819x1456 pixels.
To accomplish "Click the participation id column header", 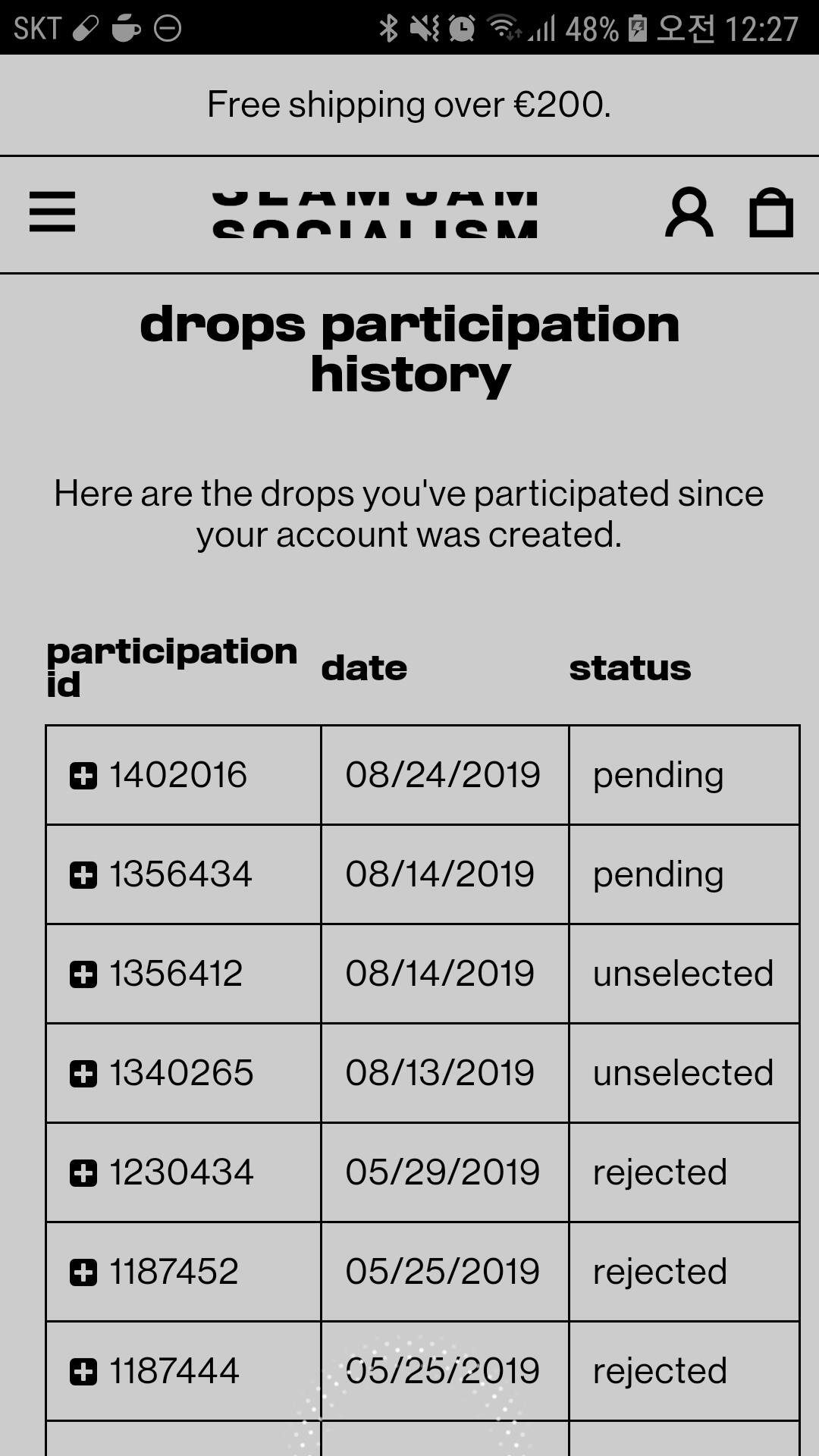I will 171,667.
